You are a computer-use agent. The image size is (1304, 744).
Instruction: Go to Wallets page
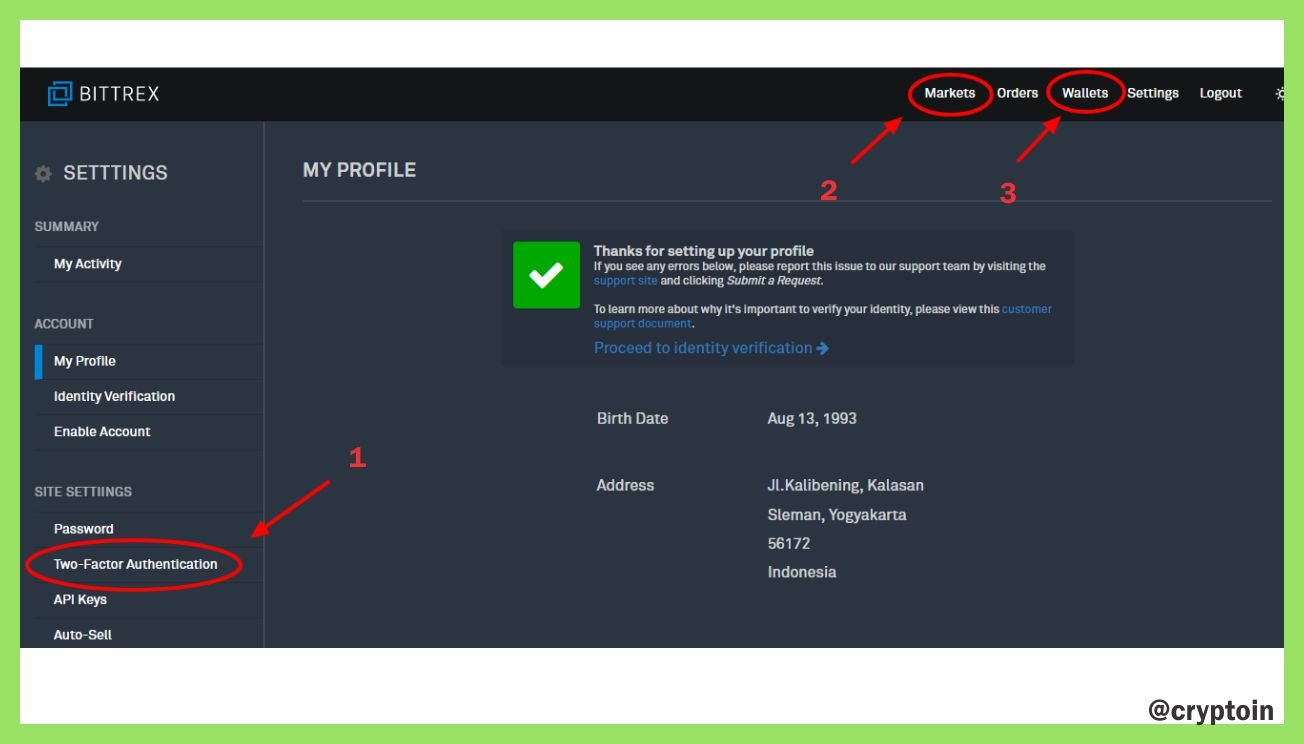[1085, 93]
